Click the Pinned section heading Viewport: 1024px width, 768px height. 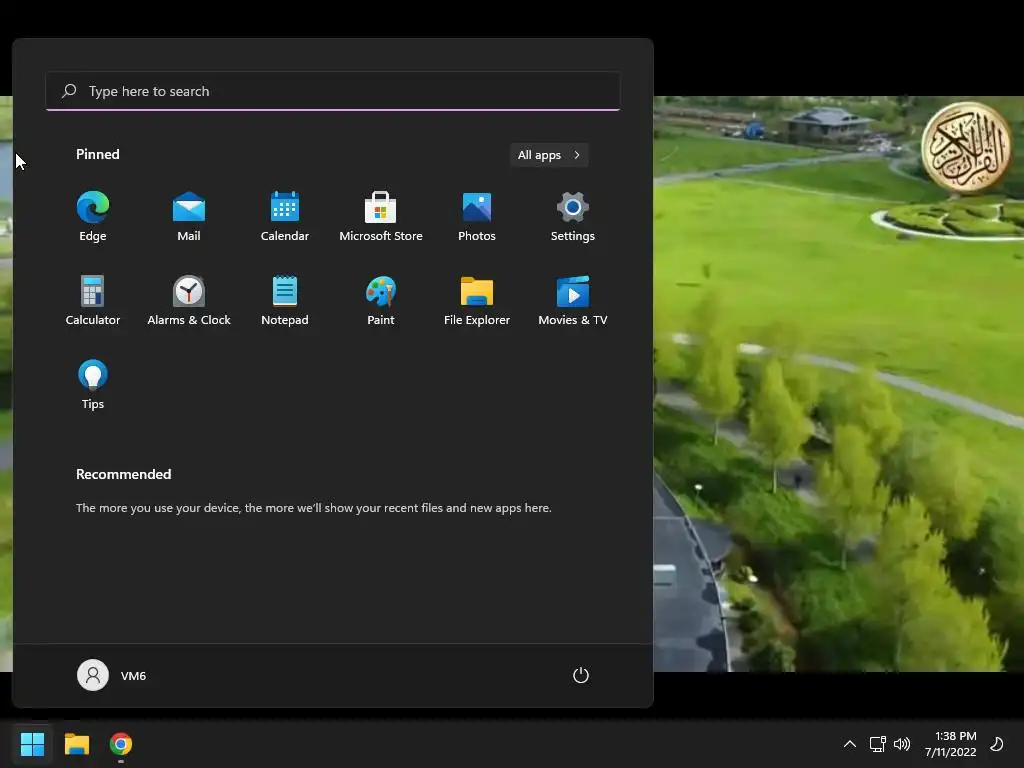pos(98,154)
